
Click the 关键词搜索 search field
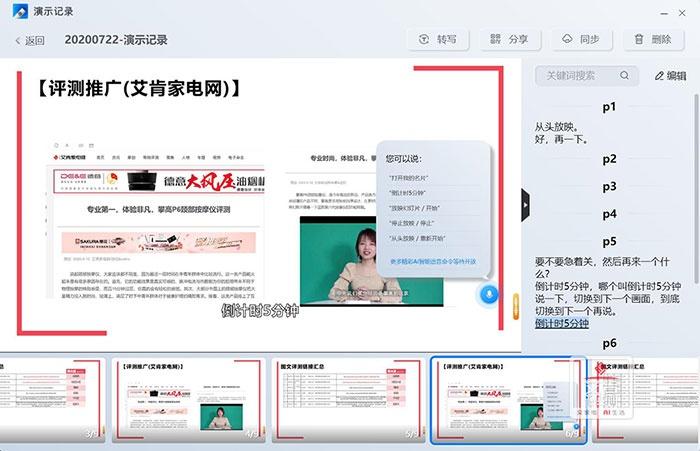586,75
